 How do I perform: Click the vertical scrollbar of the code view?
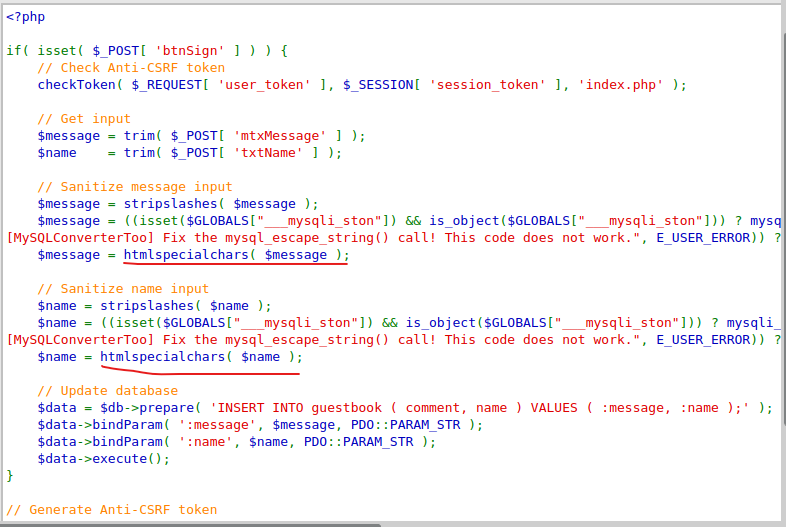point(783,231)
